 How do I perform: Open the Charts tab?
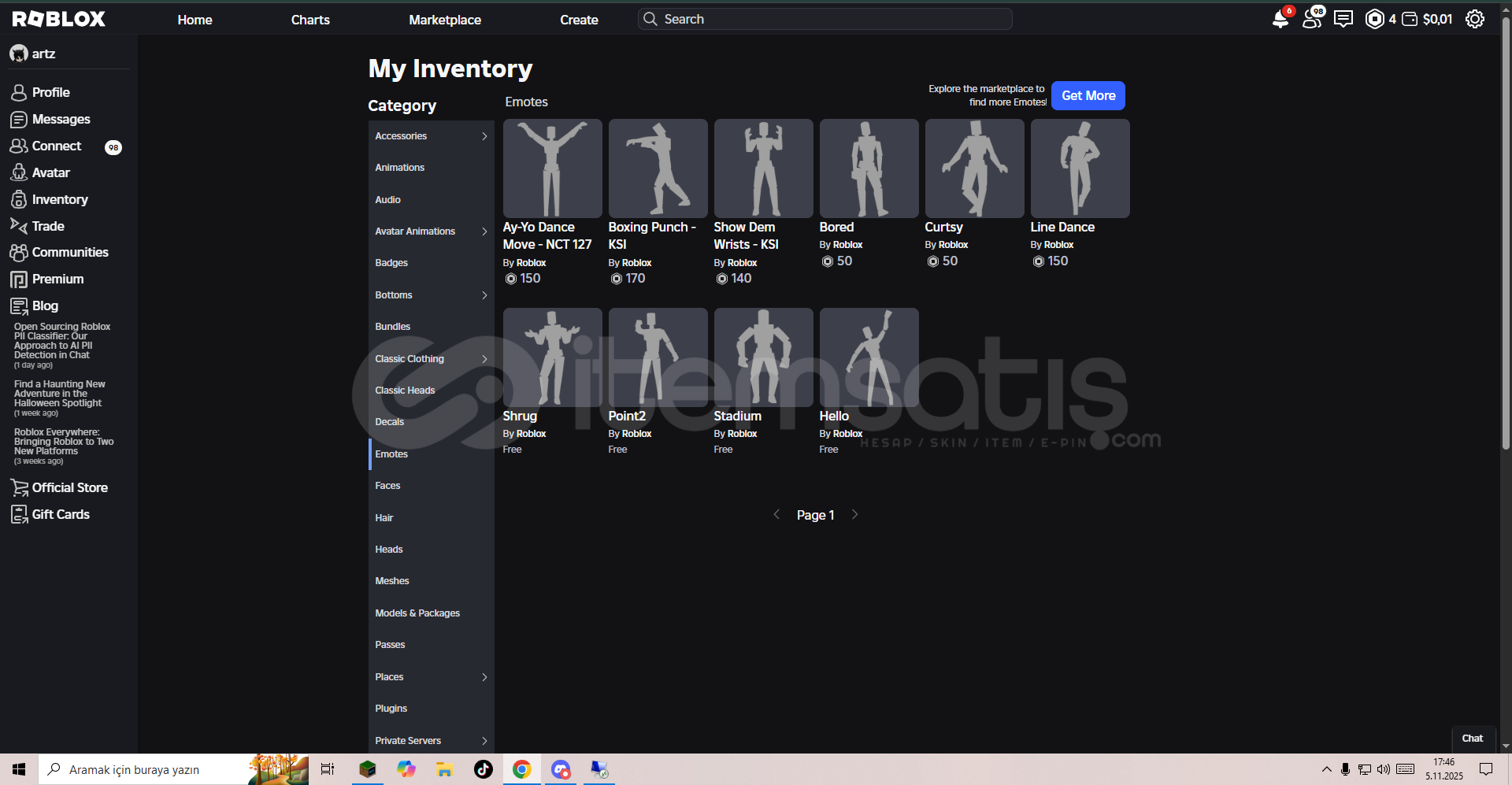coord(310,20)
